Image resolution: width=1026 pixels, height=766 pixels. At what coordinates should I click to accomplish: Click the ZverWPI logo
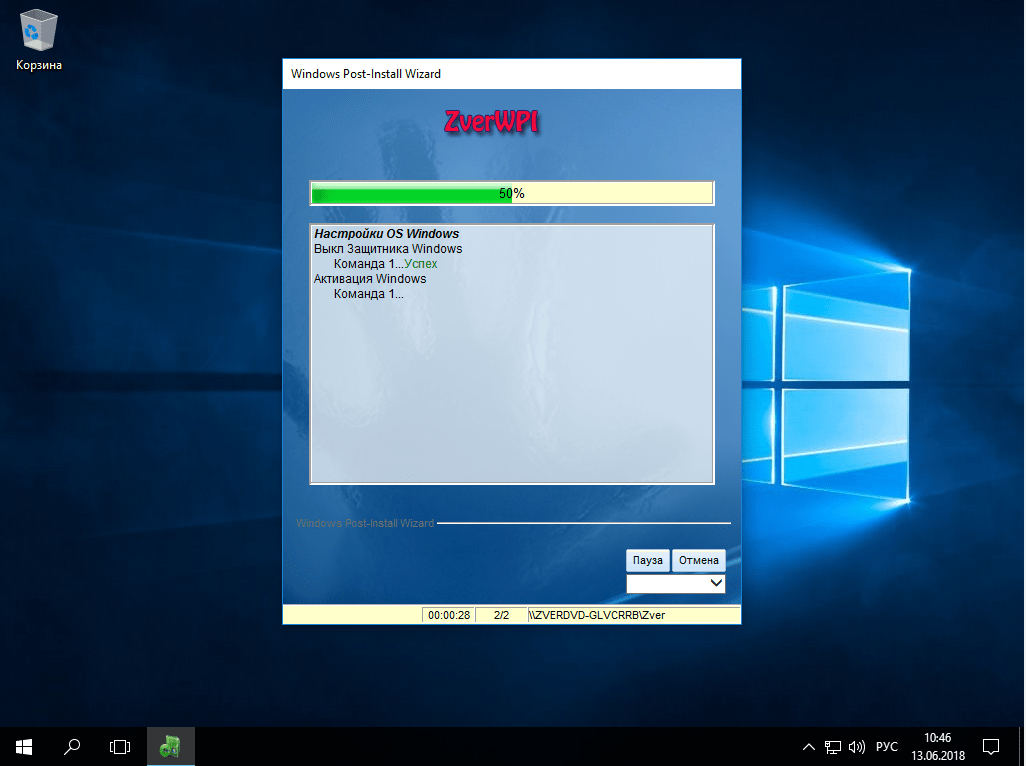491,122
